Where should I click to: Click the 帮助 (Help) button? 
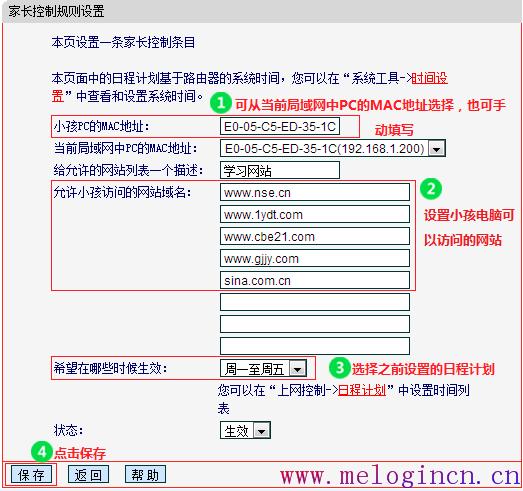click(x=145, y=474)
